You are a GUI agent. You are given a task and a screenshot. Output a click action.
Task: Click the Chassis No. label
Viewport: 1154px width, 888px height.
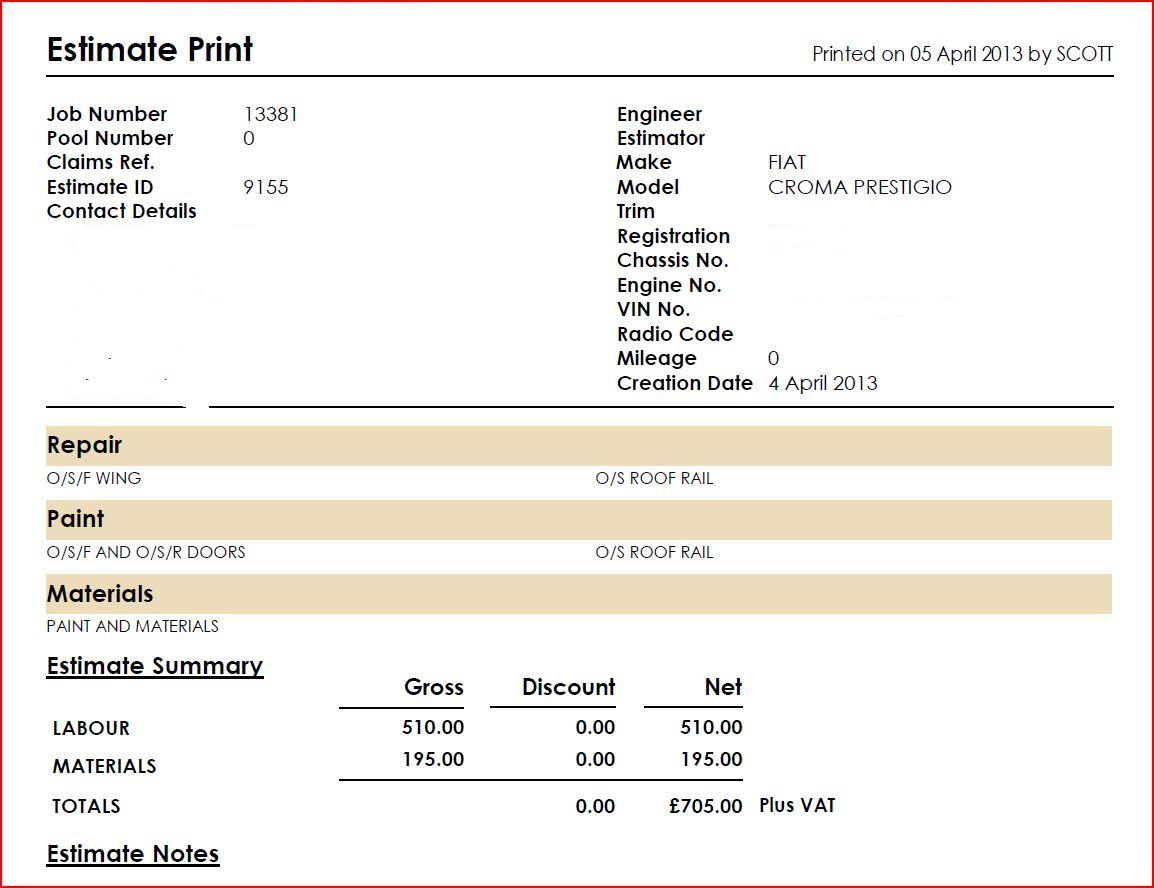point(673,260)
